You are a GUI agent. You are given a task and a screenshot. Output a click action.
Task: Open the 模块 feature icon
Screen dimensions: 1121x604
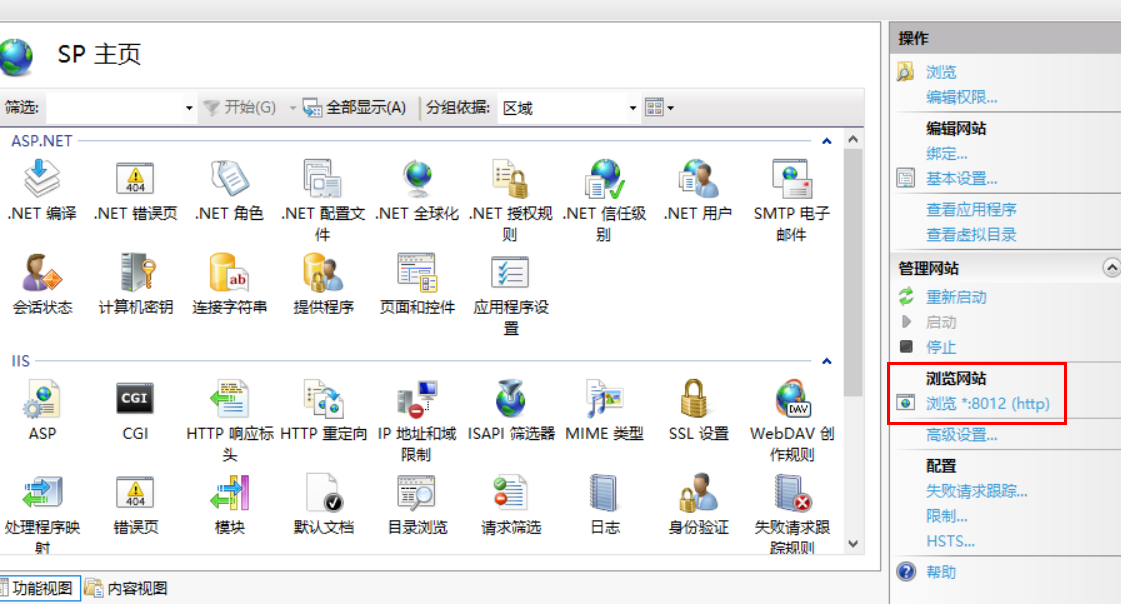click(229, 493)
